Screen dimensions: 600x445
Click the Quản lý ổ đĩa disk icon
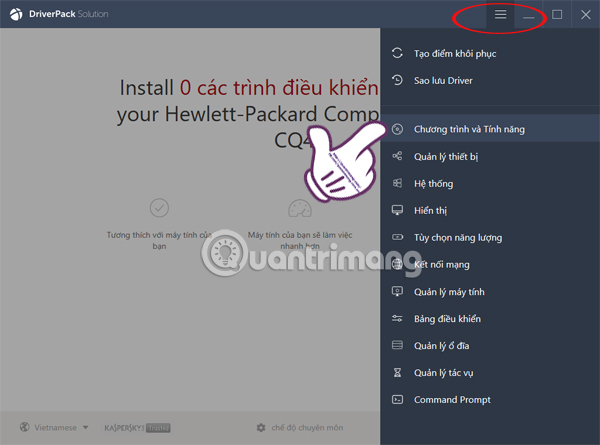[397, 345]
